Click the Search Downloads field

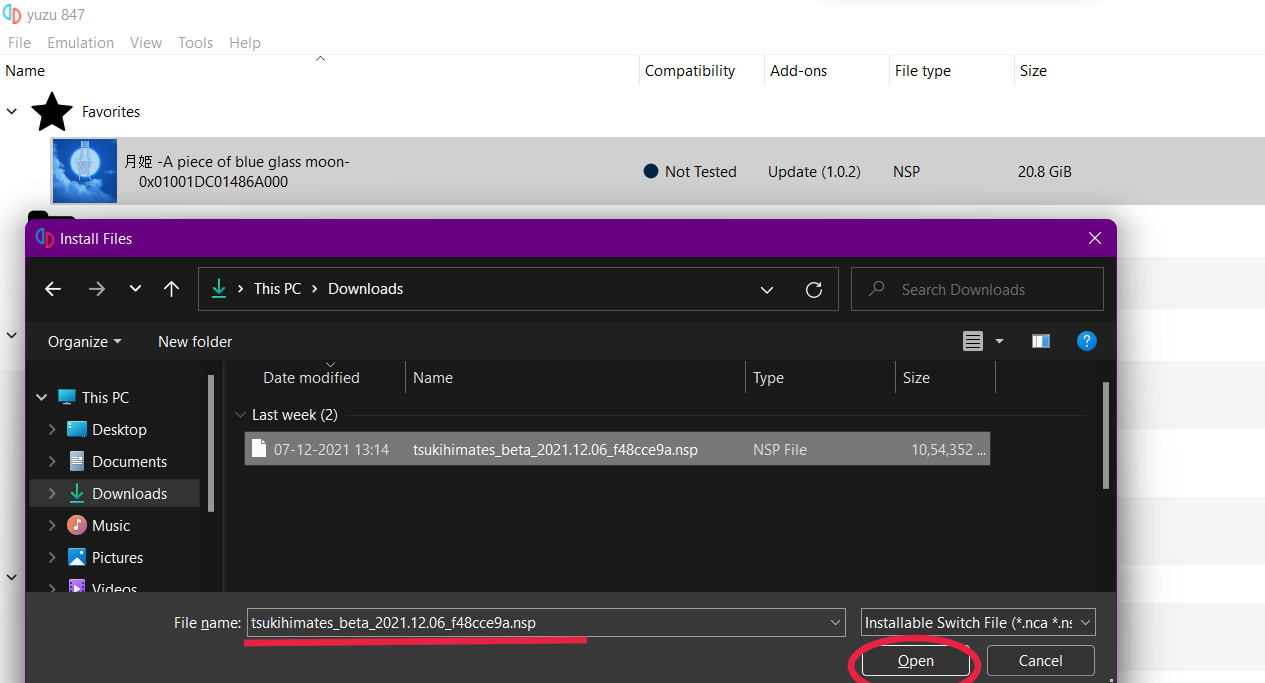click(977, 289)
